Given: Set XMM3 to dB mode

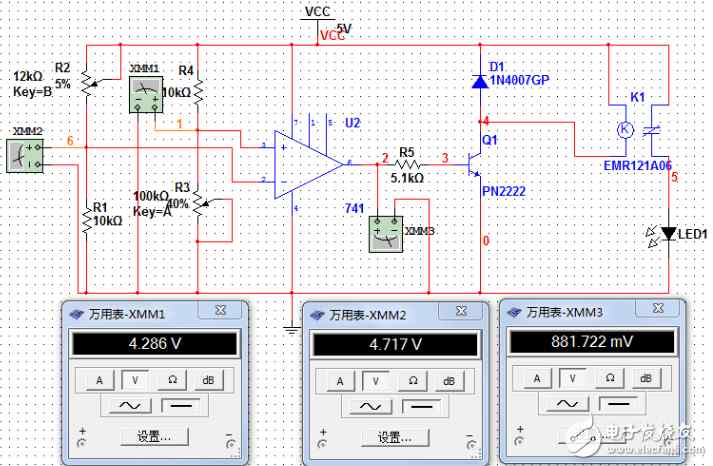Looking at the screenshot, I should click(646, 378).
